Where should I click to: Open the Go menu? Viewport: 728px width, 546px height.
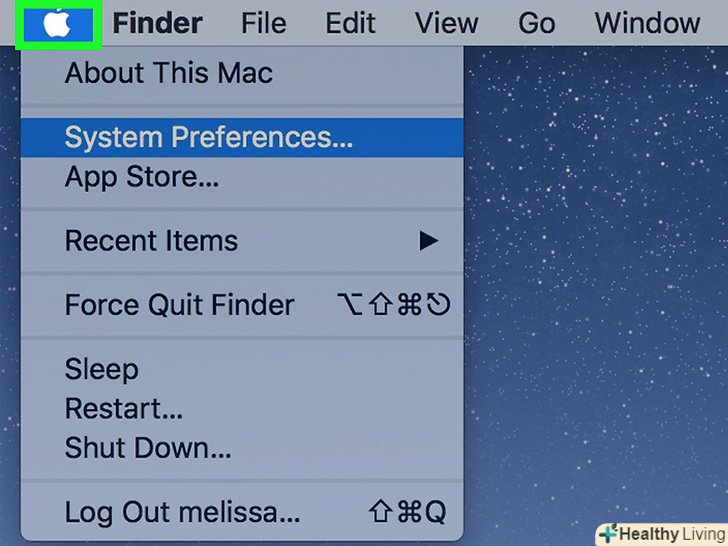[536, 23]
